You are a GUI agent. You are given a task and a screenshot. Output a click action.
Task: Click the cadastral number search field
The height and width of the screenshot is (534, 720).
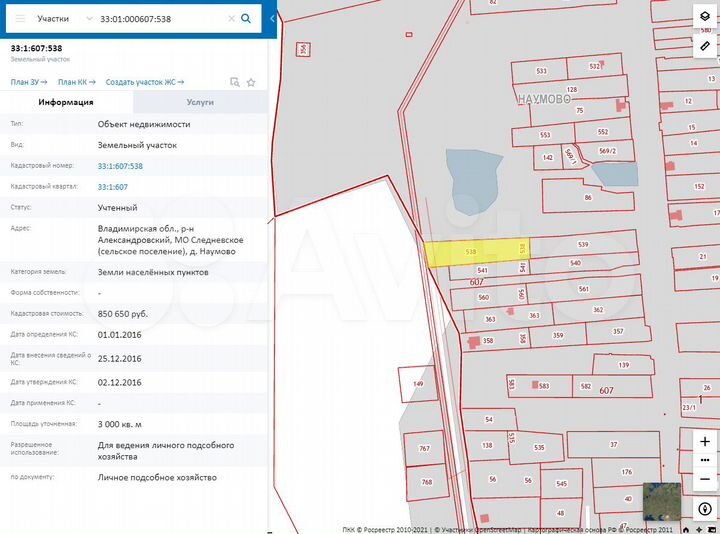(160, 18)
